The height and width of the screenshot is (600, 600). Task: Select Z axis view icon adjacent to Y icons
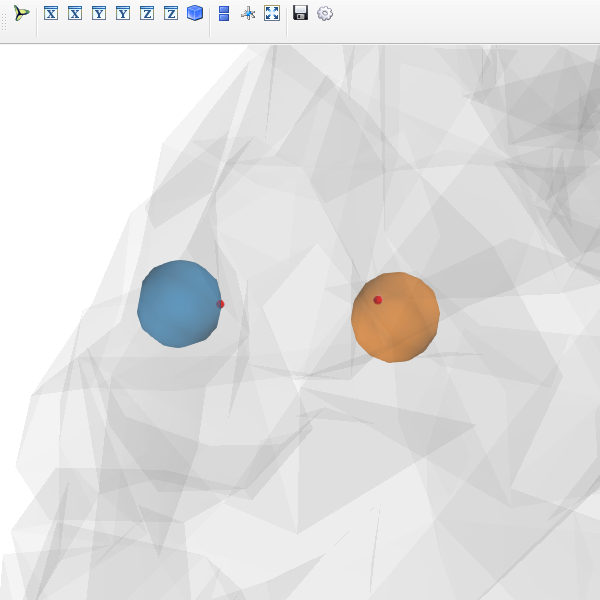(x=147, y=13)
